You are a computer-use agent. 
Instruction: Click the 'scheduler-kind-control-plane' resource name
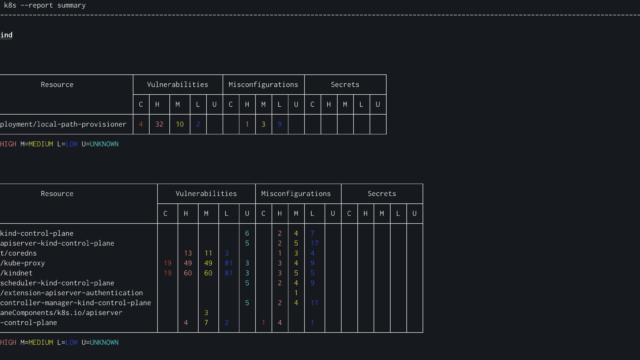(x=57, y=283)
